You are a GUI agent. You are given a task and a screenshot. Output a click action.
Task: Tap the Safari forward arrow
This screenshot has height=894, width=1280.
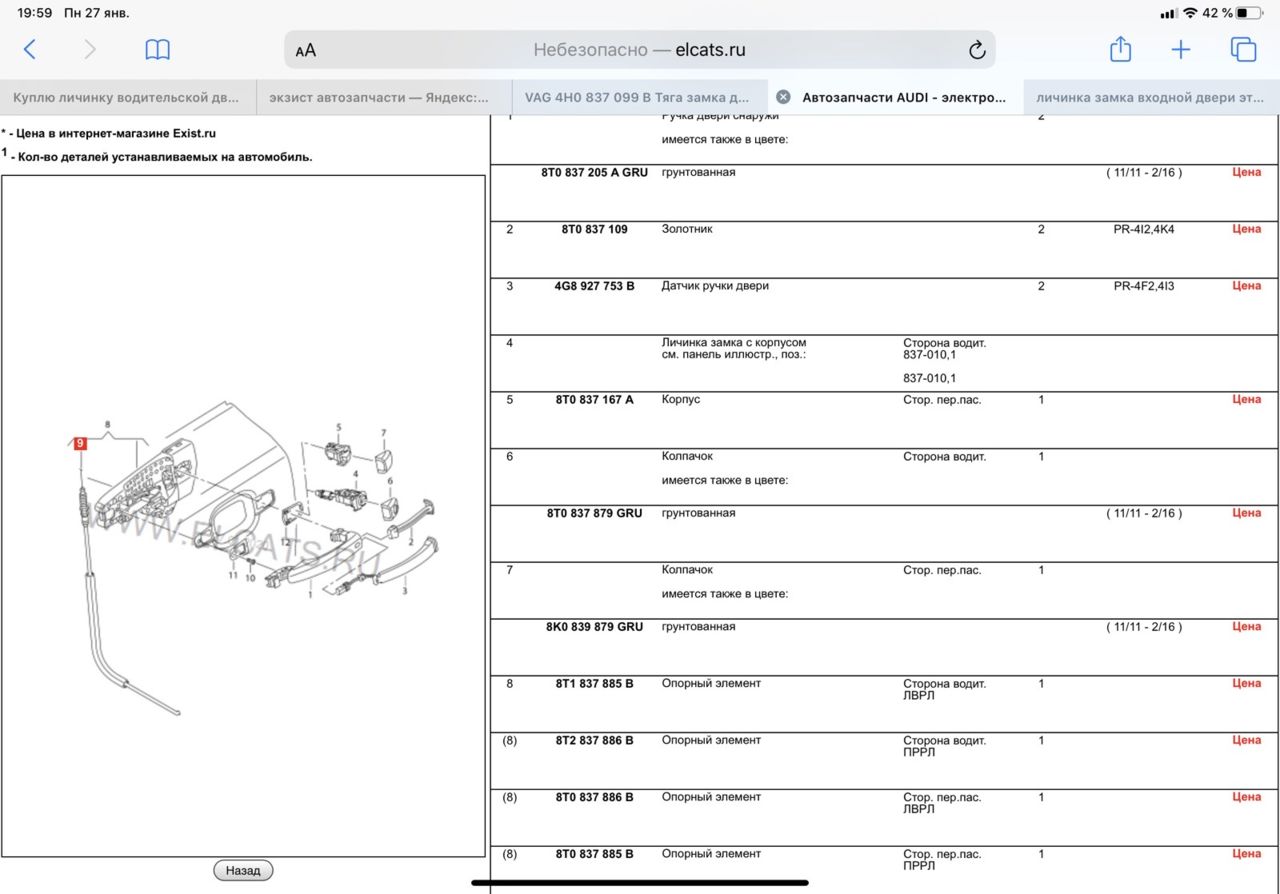[x=90, y=50]
